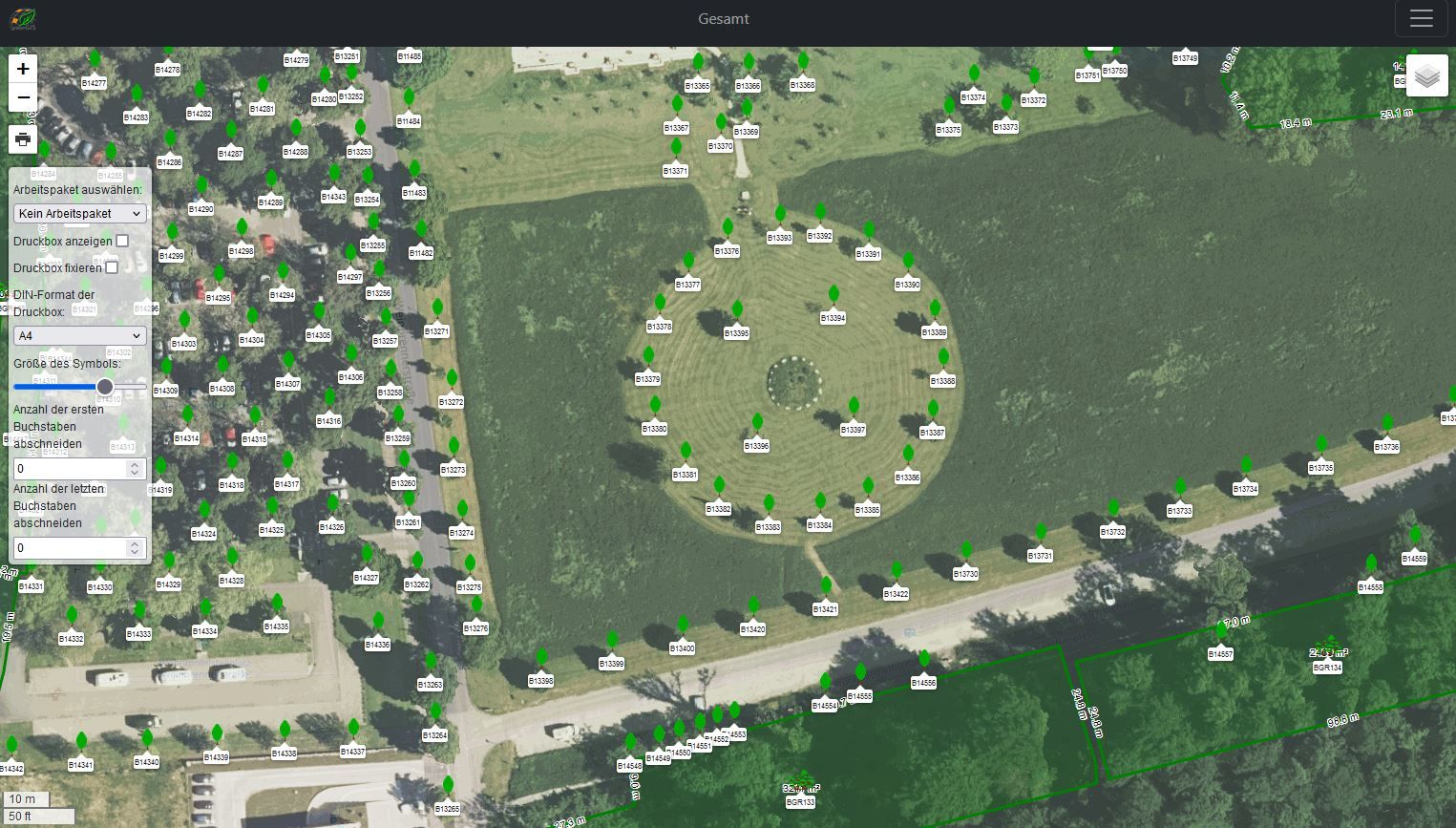Viewport: 1456px width, 828px height.
Task: Select tree marker B13730
Action: tap(966, 552)
